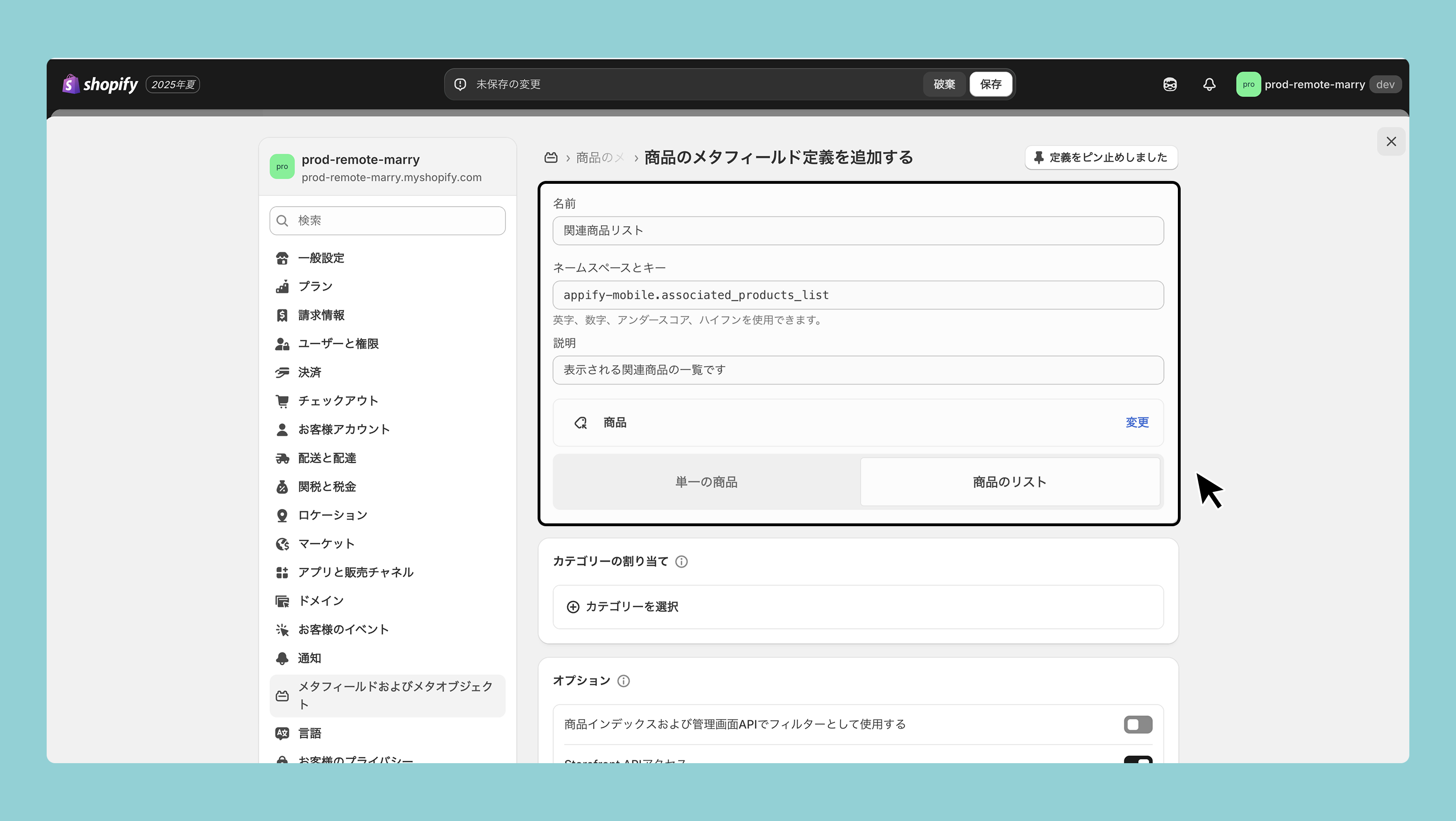Click the 破棄 discard button
The height and width of the screenshot is (821, 1456).
coord(944,84)
